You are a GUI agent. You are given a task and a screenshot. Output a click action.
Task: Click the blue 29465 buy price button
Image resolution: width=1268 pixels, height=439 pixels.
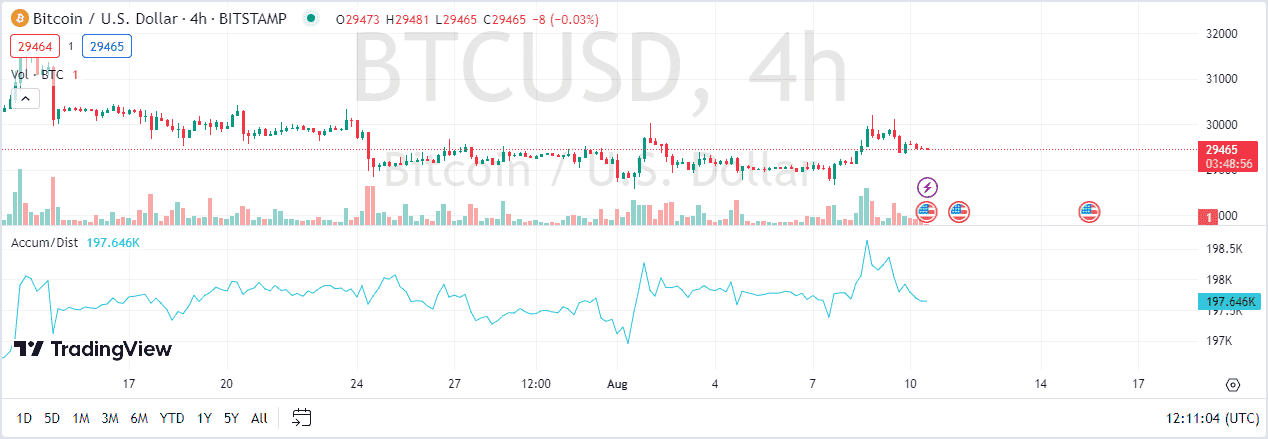point(106,46)
